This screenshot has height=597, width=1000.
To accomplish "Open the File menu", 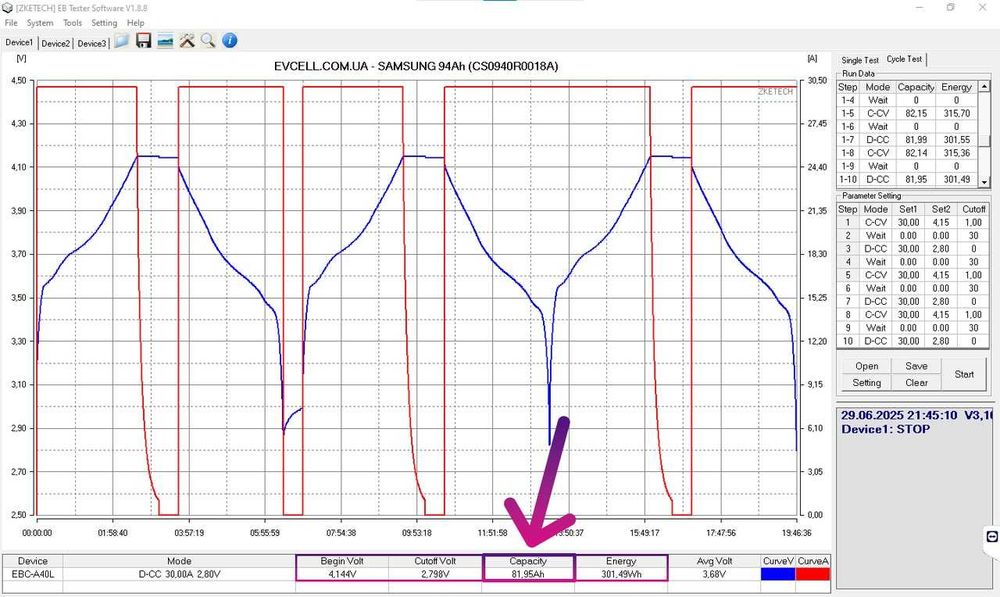I will click(11, 23).
